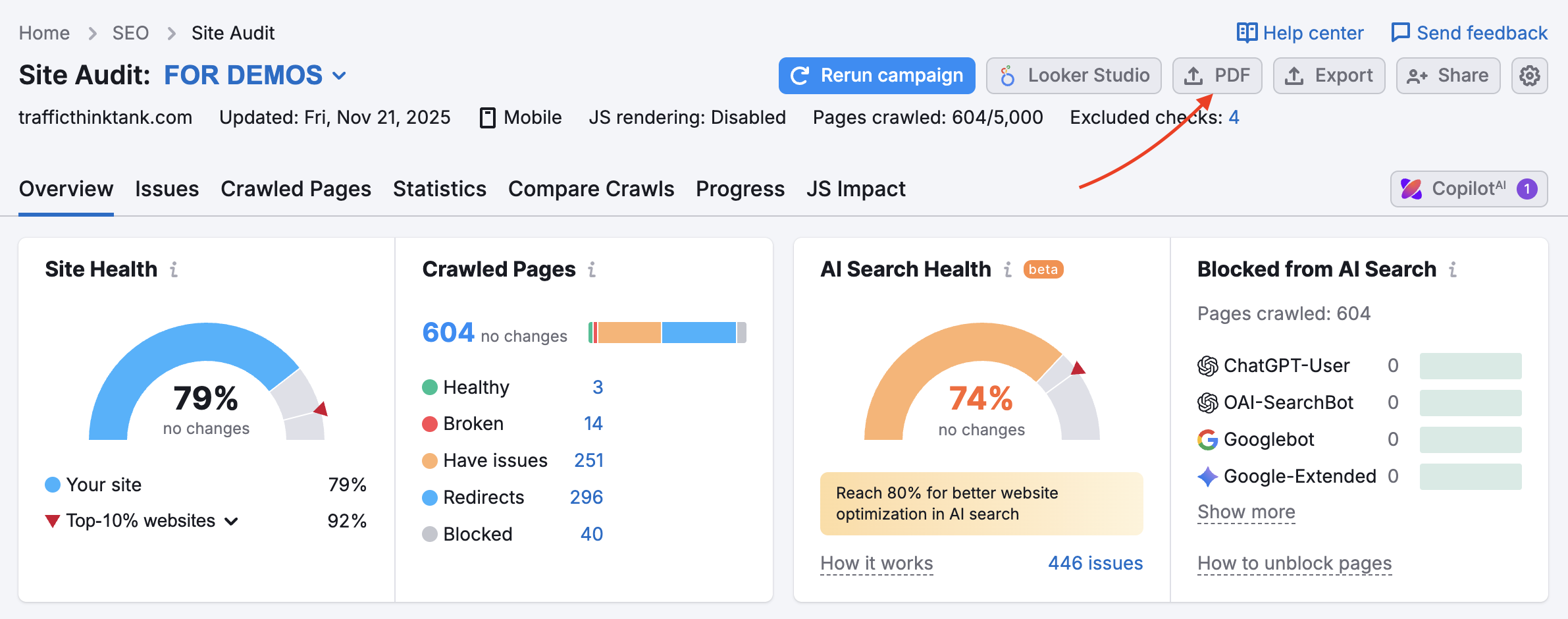Click the Googlebot icon in Blocked from AI Search
The image size is (1568, 619).
click(1207, 439)
